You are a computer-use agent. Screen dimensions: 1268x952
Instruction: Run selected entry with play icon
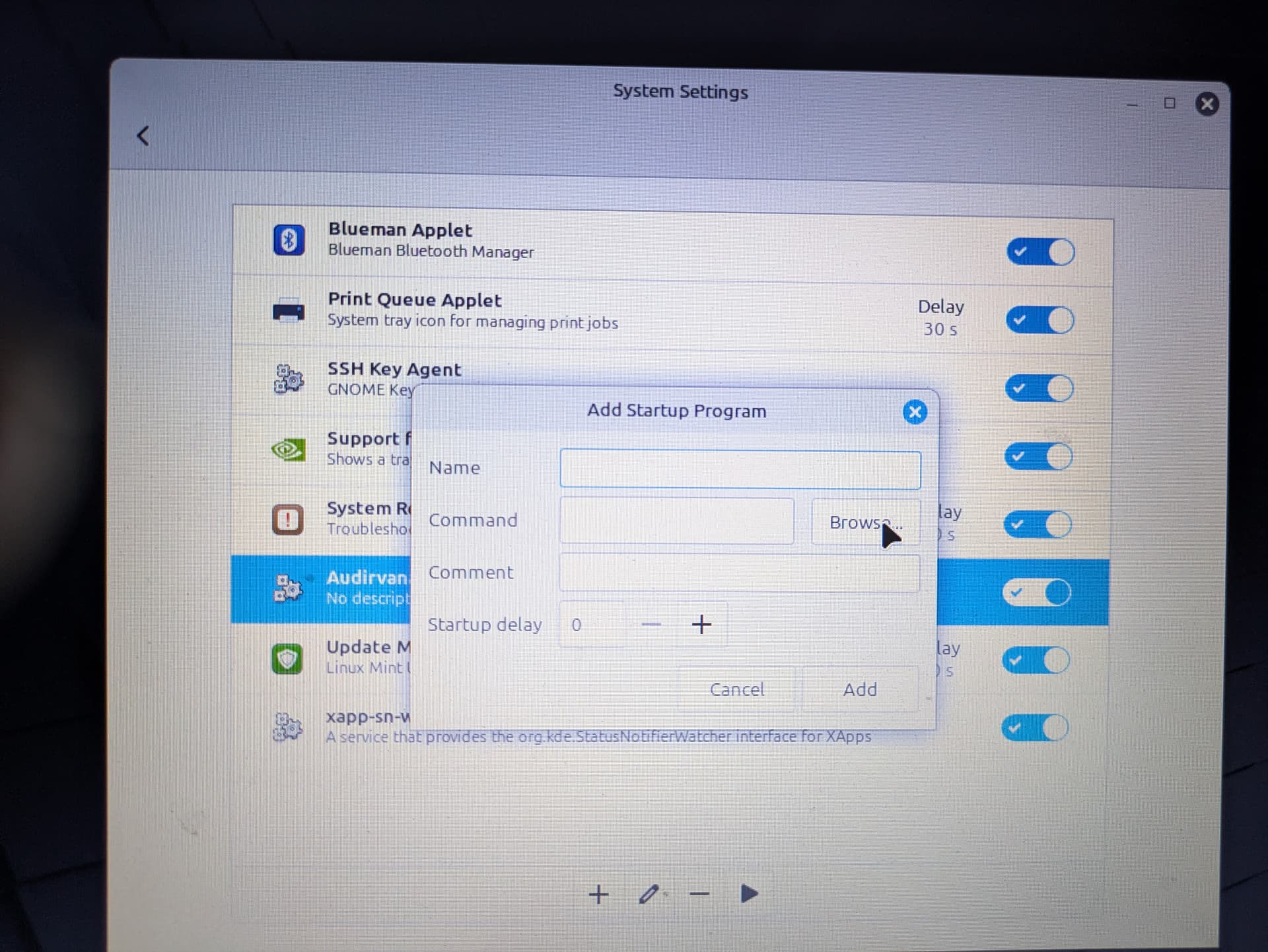coord(749,894)
